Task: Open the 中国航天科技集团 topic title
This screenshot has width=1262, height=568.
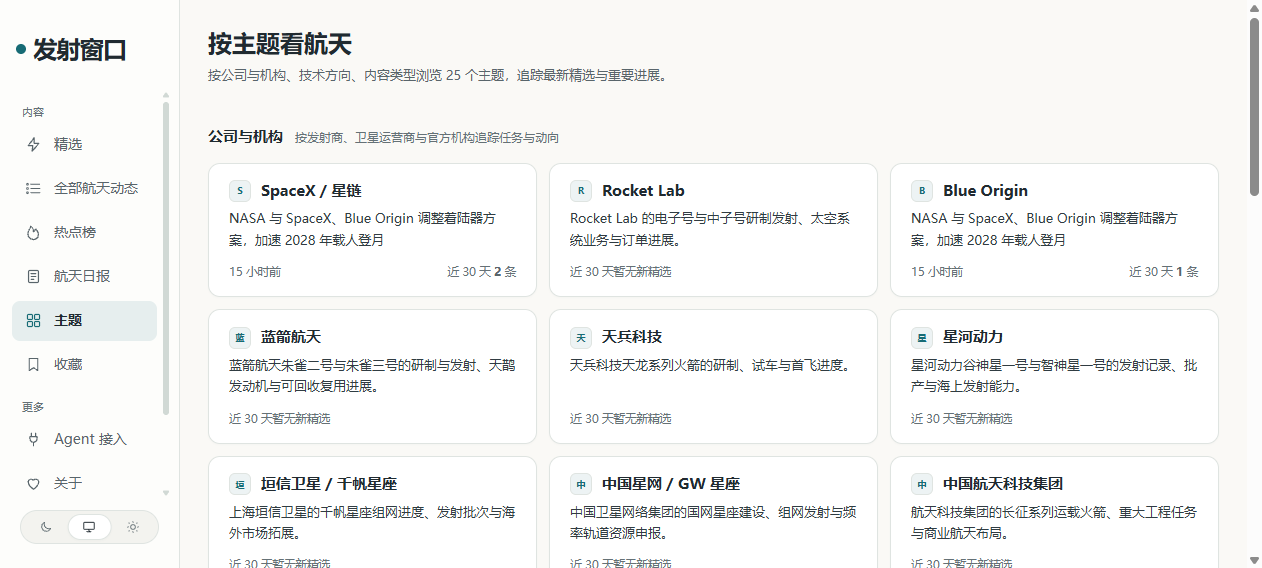Action: pos(1003,484)
